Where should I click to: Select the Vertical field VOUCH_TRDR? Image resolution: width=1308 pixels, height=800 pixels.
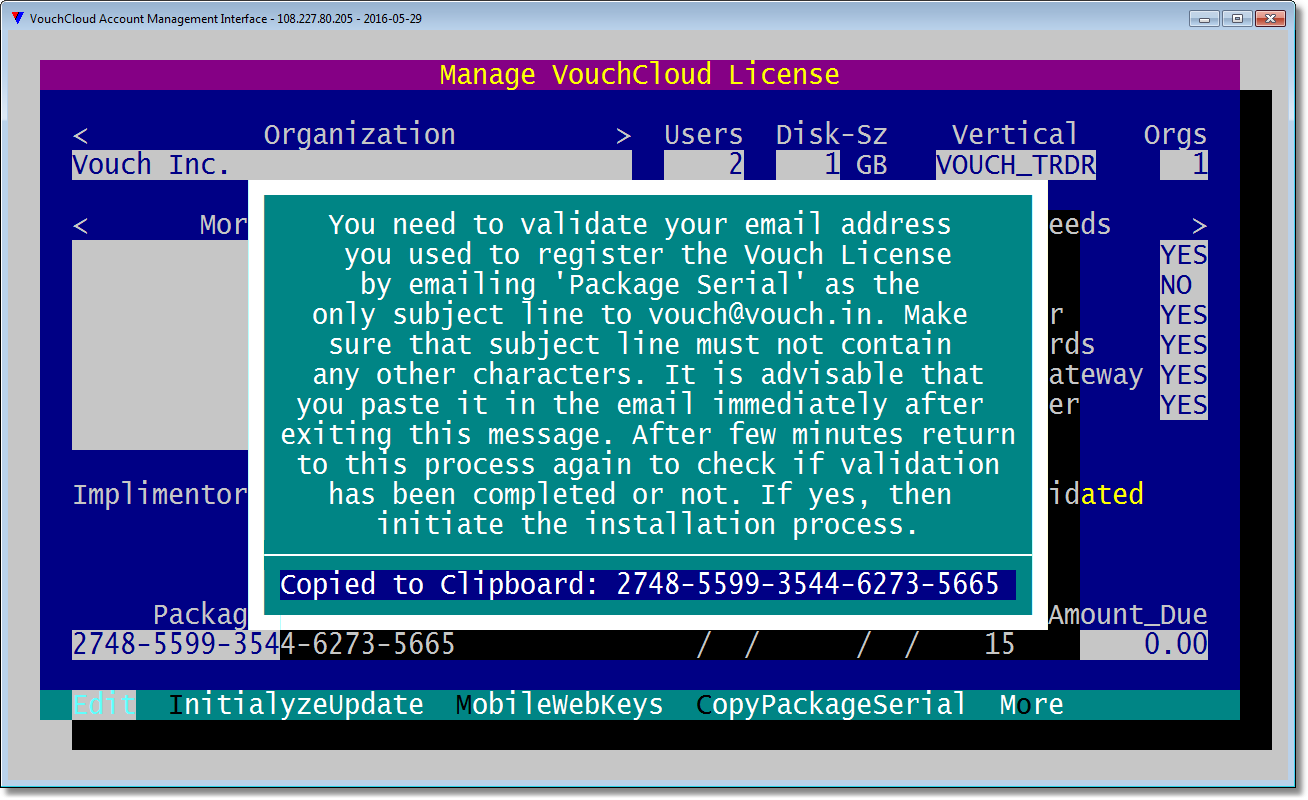pos(1016,165)
